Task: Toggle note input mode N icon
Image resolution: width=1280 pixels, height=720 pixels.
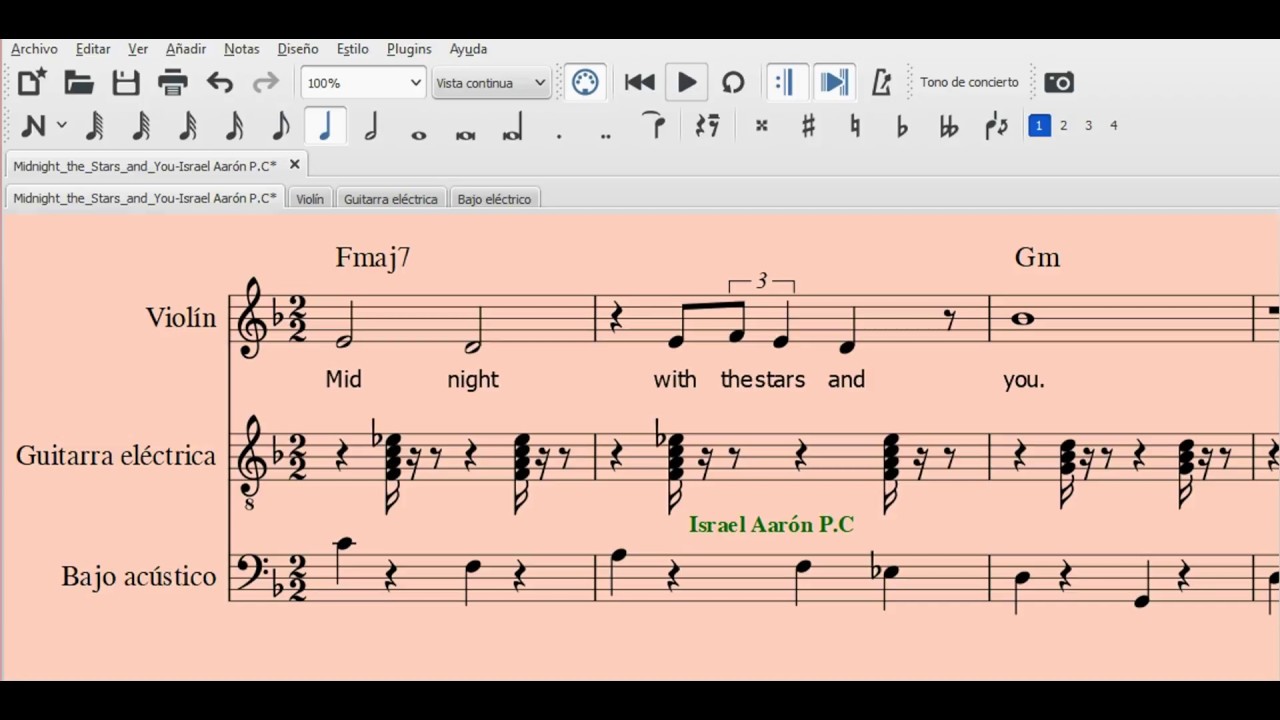Action: [x=33, y=126]
